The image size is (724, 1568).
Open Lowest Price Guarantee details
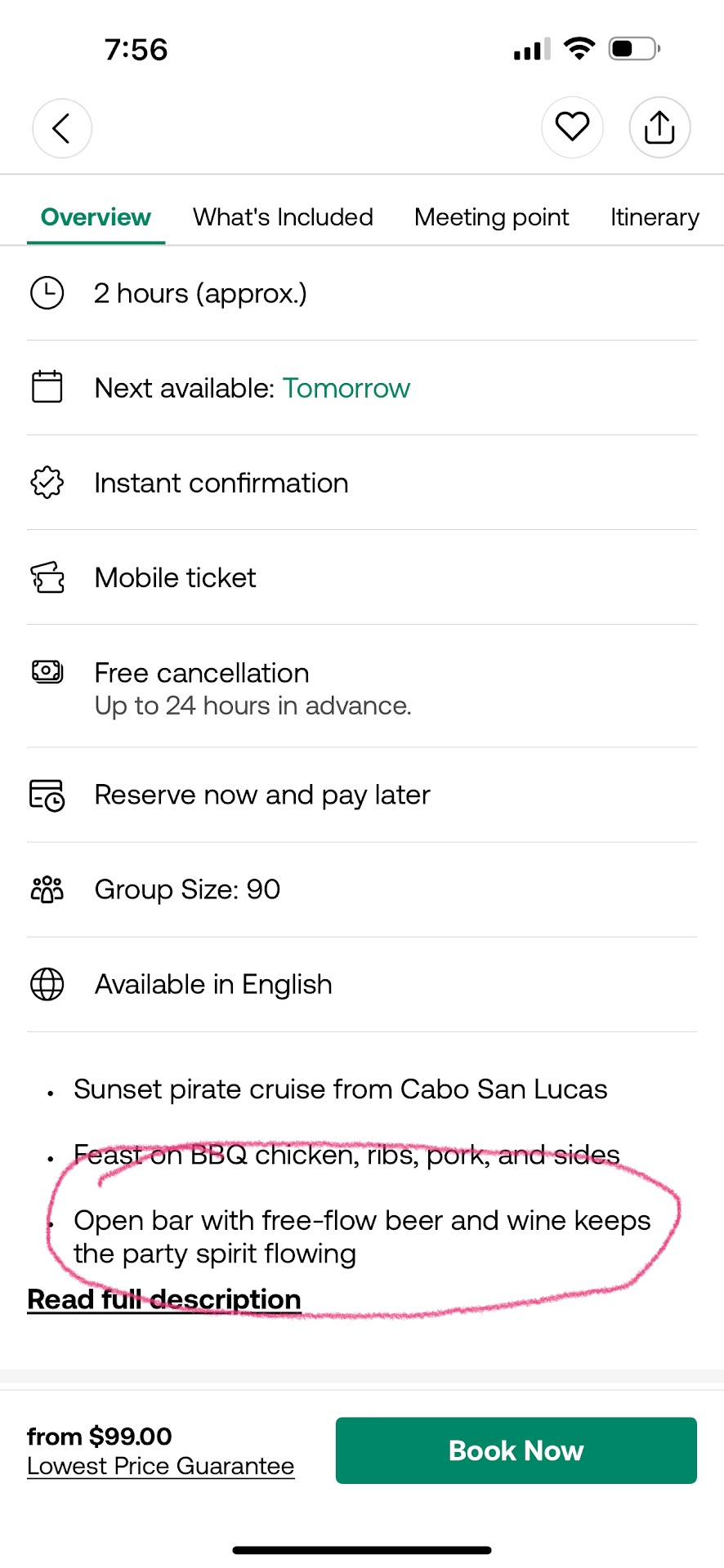coord(161,1466)
